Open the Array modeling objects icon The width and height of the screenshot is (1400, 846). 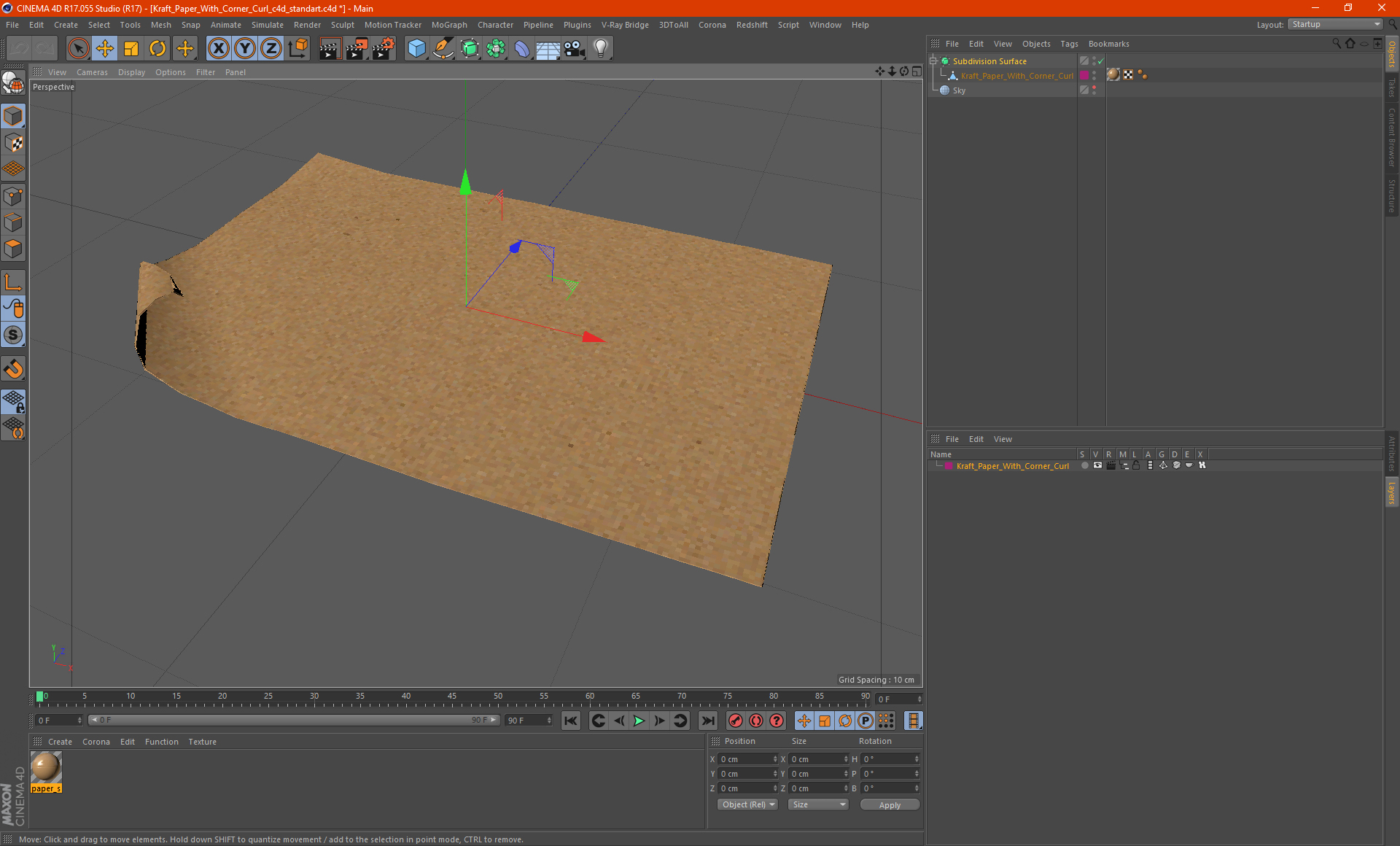point(496,49)
